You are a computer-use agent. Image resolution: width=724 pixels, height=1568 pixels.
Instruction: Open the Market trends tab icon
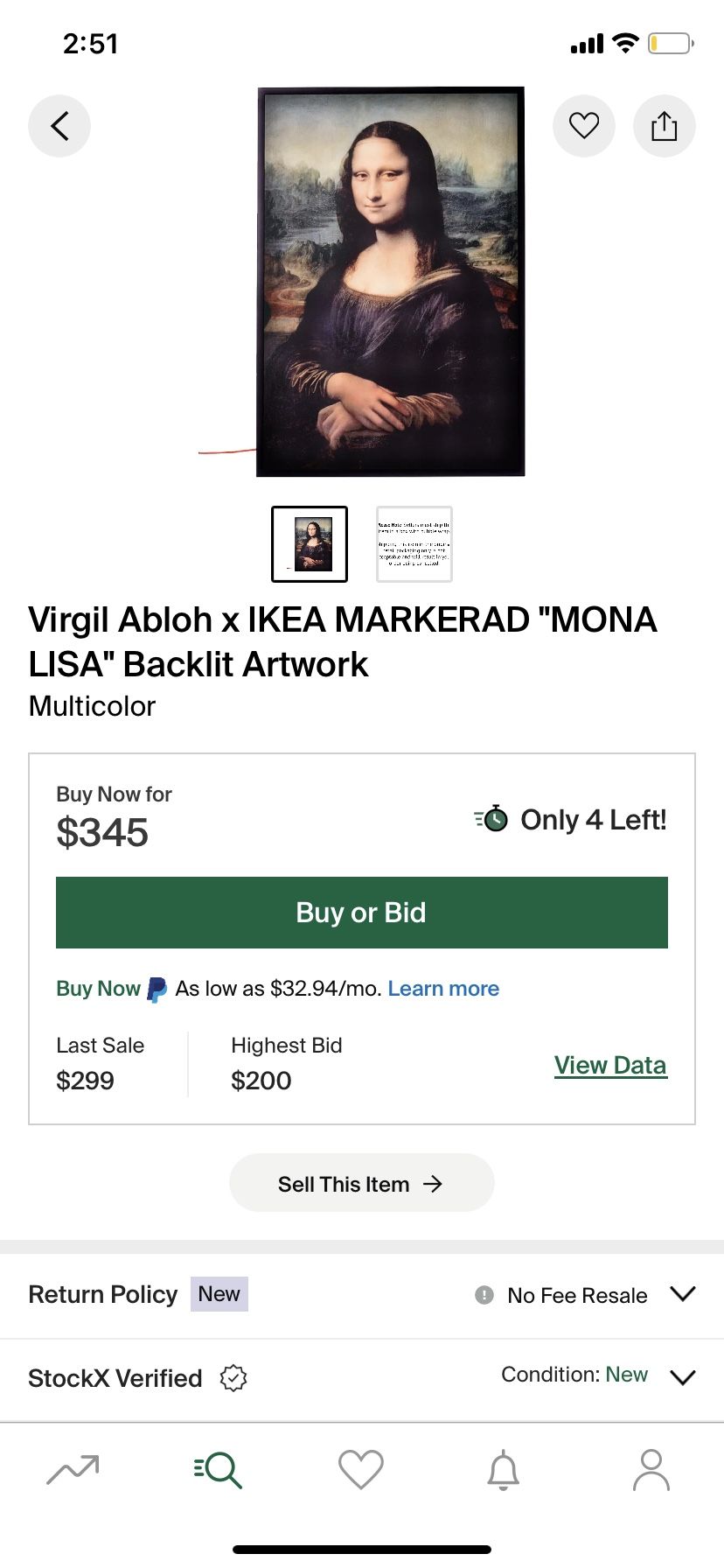tap(72, 1471)
